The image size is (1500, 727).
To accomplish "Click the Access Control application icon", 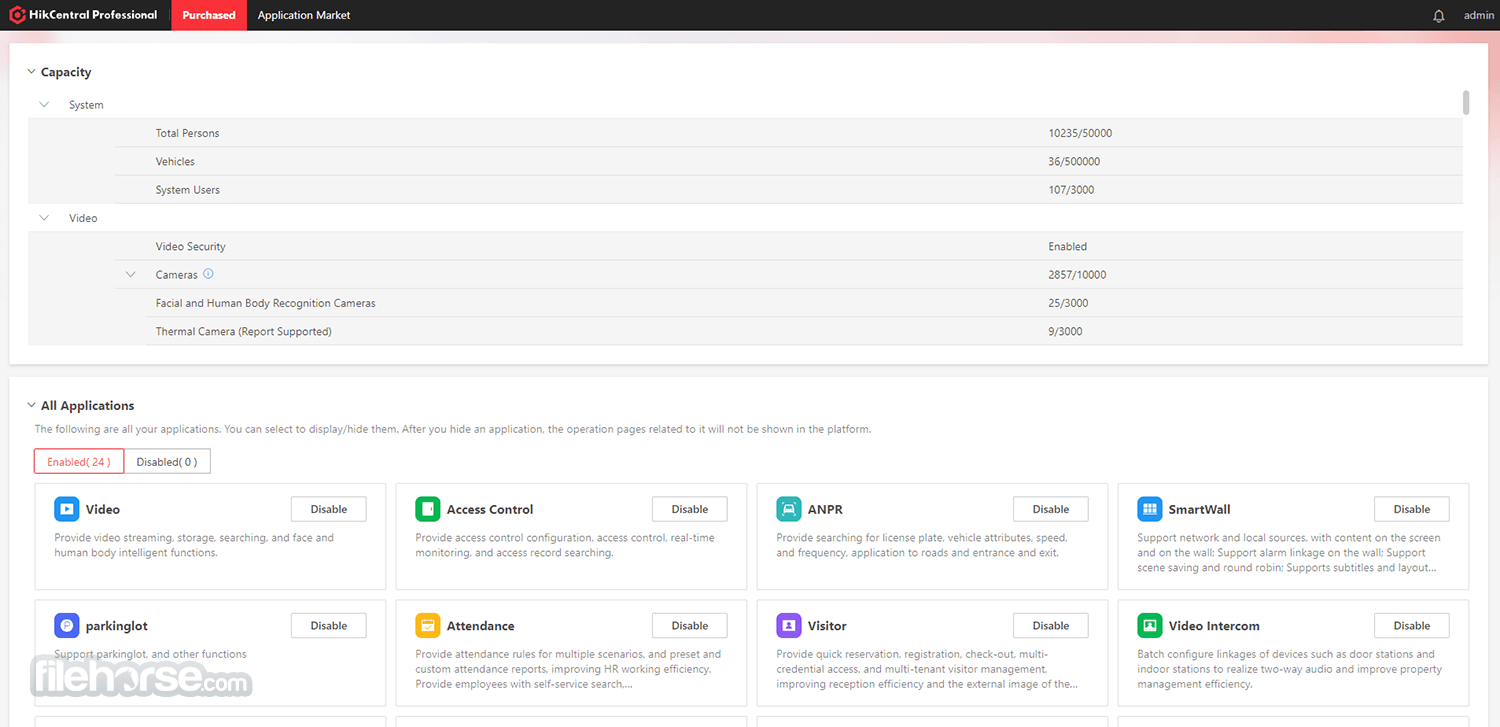I will (x=428, y=509).
